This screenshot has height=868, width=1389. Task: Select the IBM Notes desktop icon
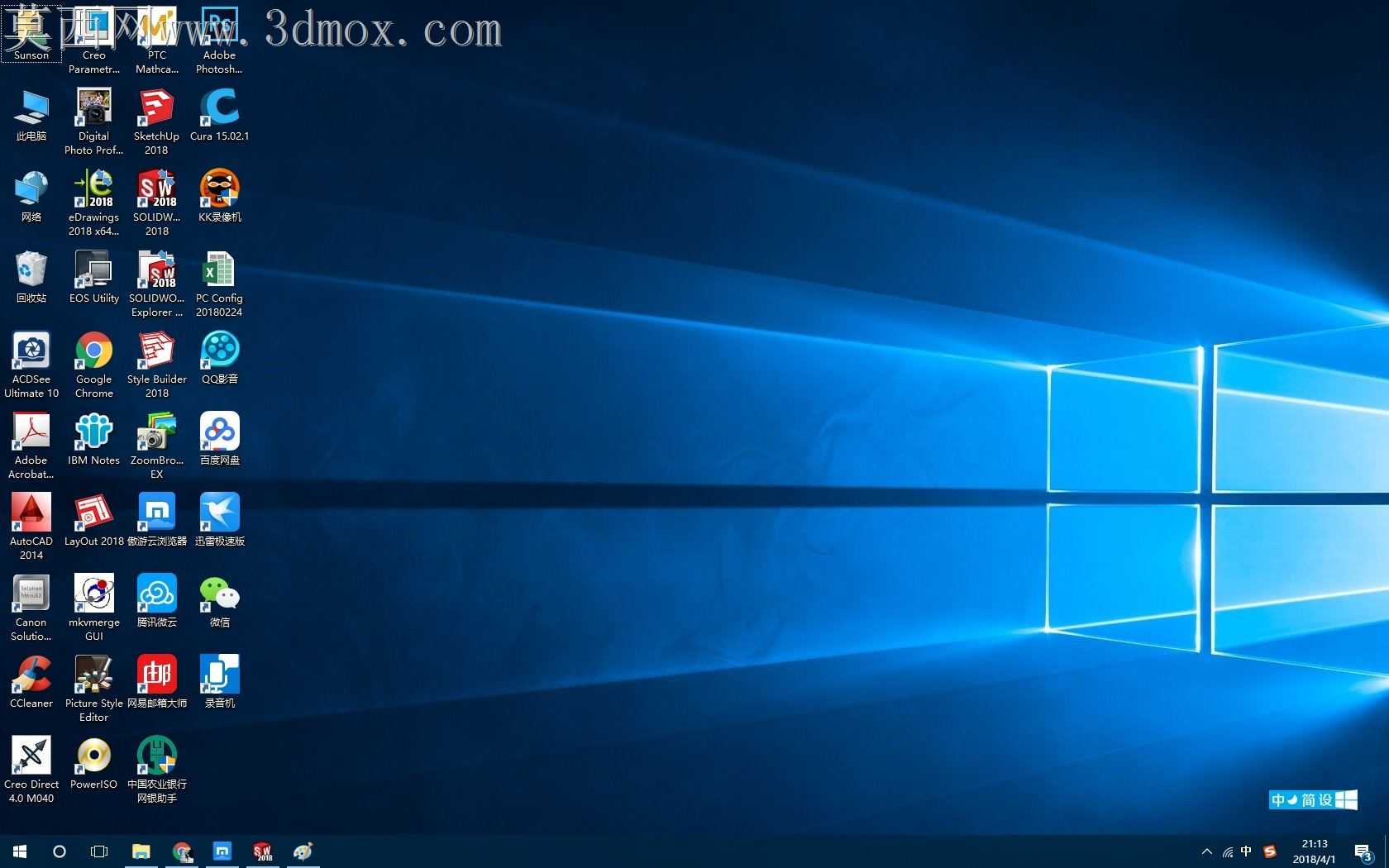[x=94, y=439]
